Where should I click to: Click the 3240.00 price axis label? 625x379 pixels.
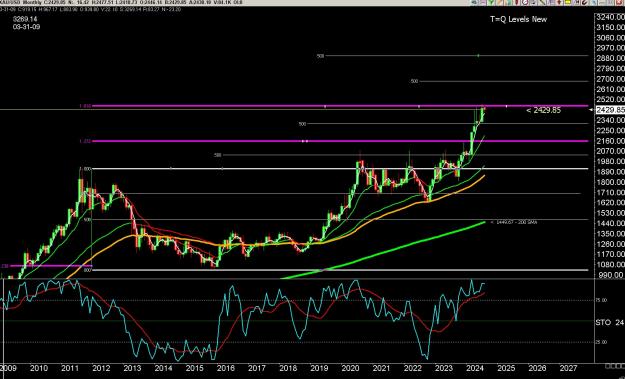click(610, 17)
